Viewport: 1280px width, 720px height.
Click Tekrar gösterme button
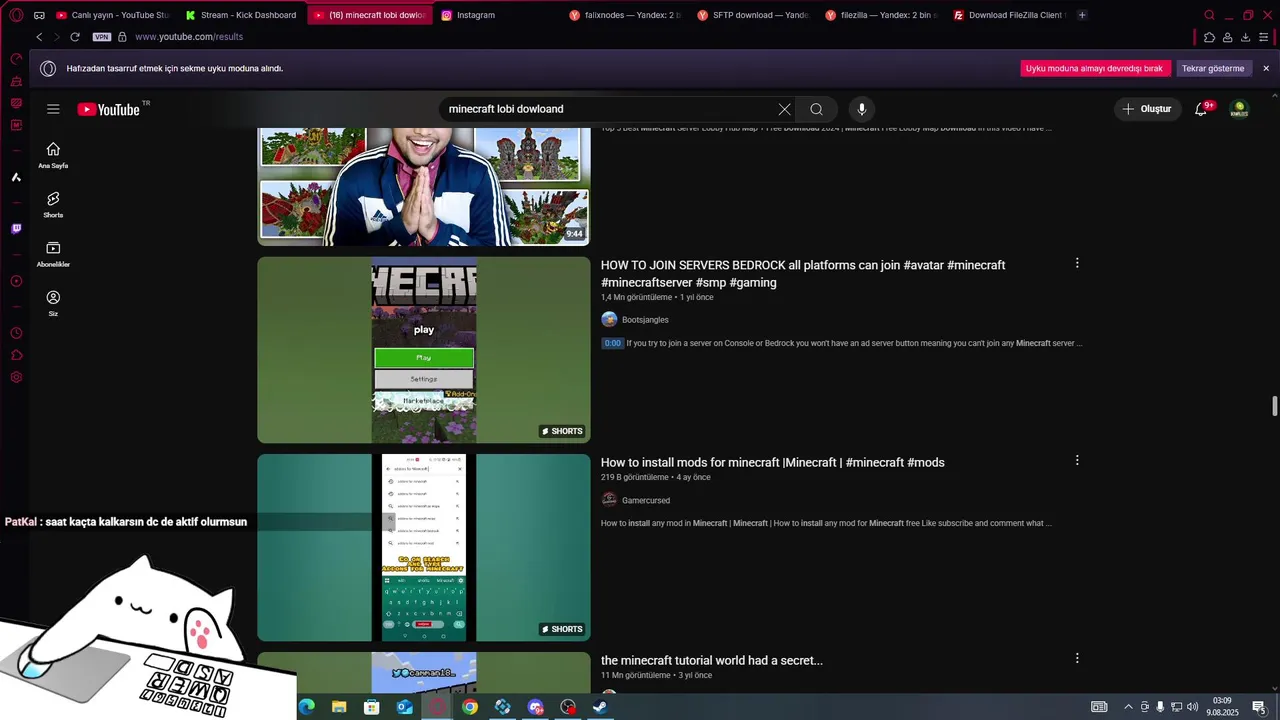click(x=1213, y=68)
